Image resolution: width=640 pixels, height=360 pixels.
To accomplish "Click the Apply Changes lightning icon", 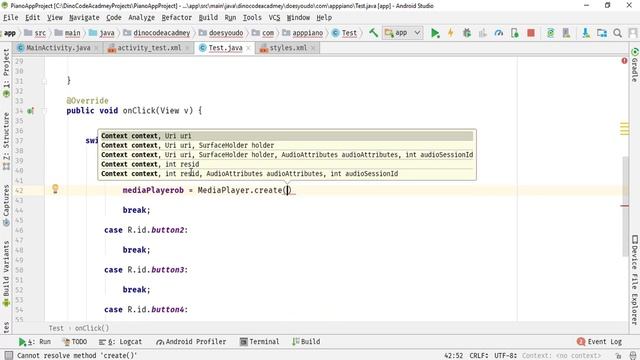I will click(x=451, y=33).
